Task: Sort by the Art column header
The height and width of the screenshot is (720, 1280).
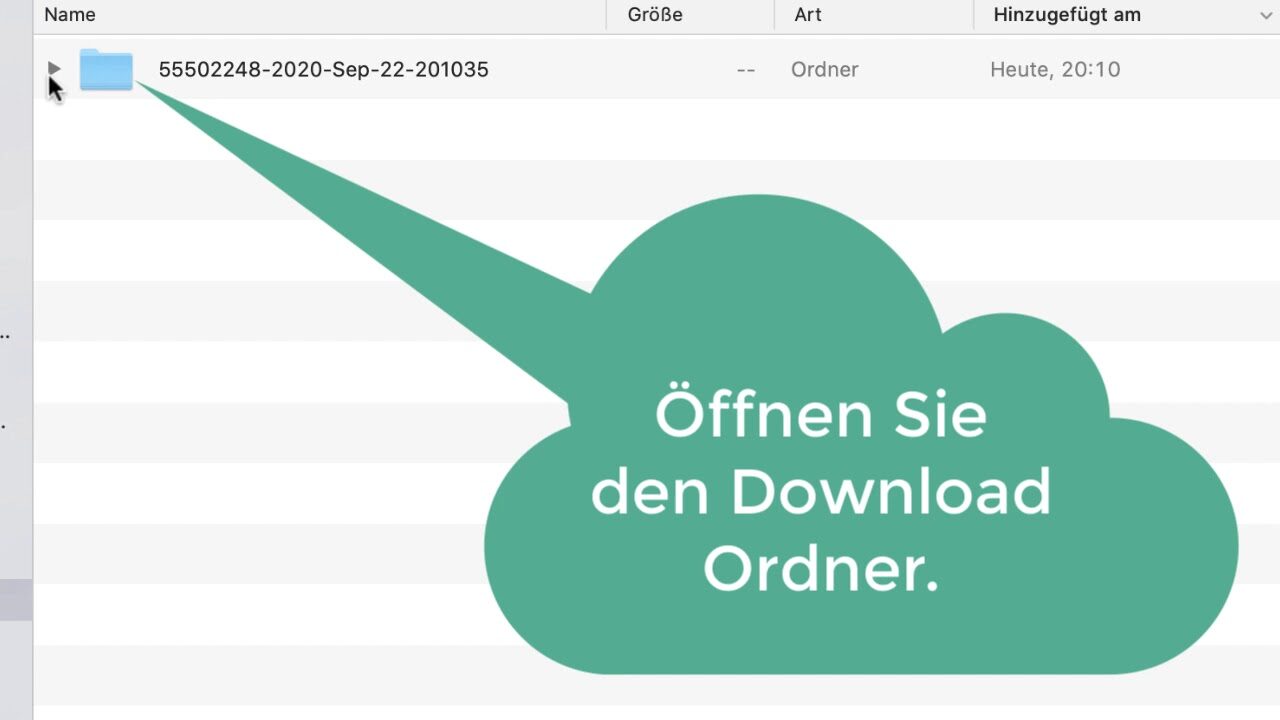Action: [x=808, y=15]
